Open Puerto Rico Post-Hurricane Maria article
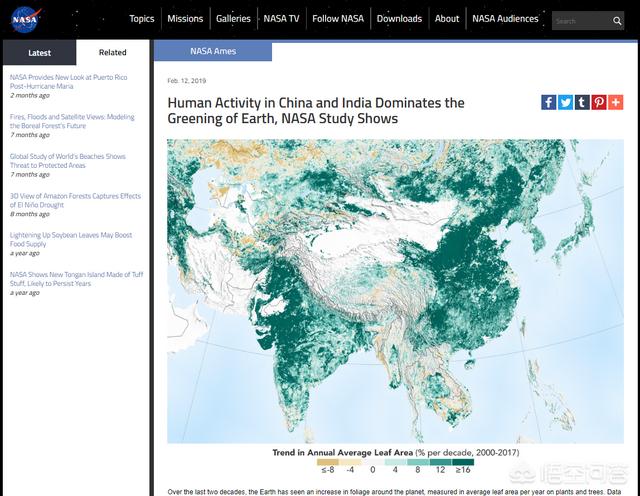 [69, 82]
